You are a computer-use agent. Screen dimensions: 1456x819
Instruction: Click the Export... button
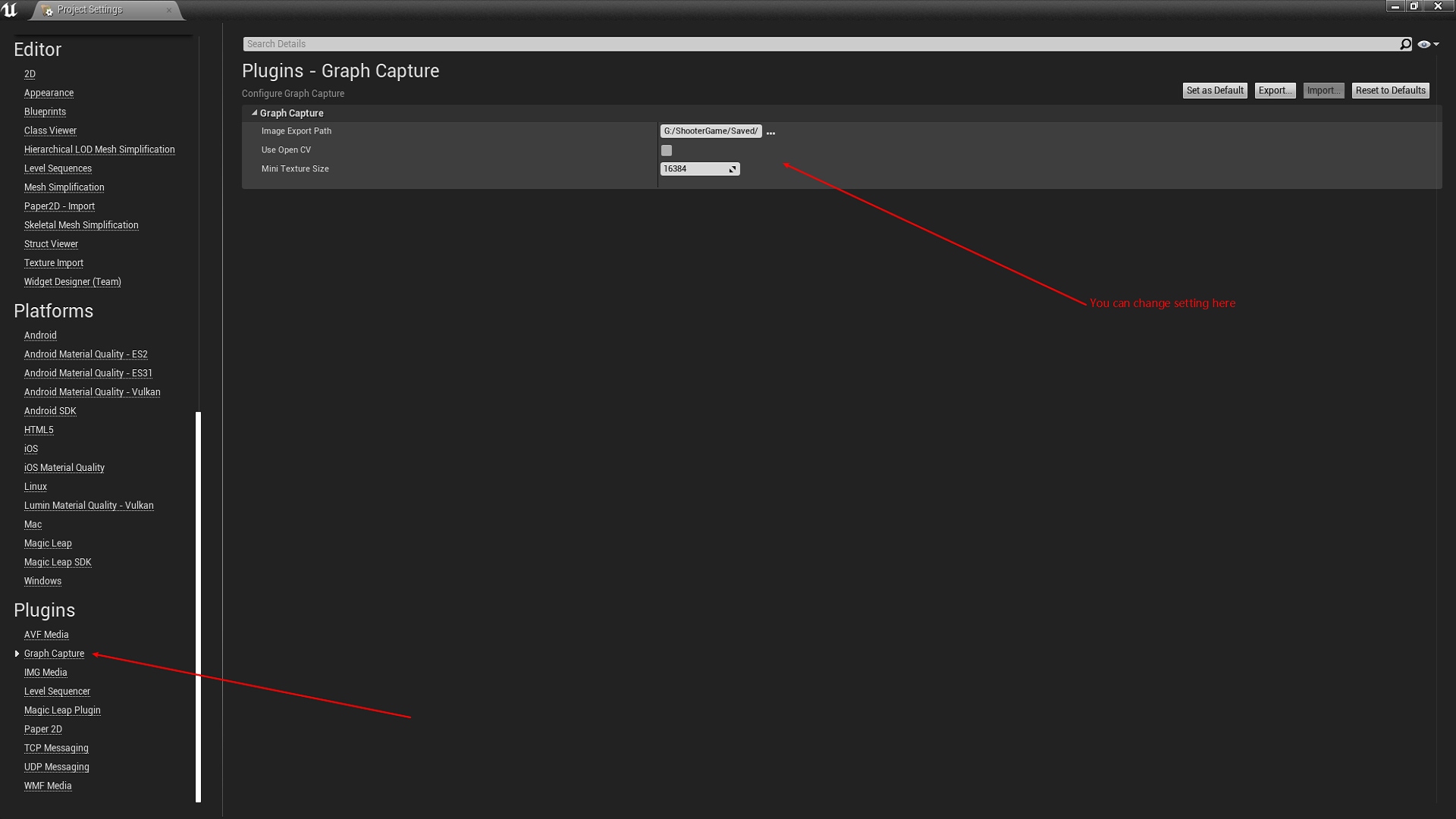(1275, 90)
